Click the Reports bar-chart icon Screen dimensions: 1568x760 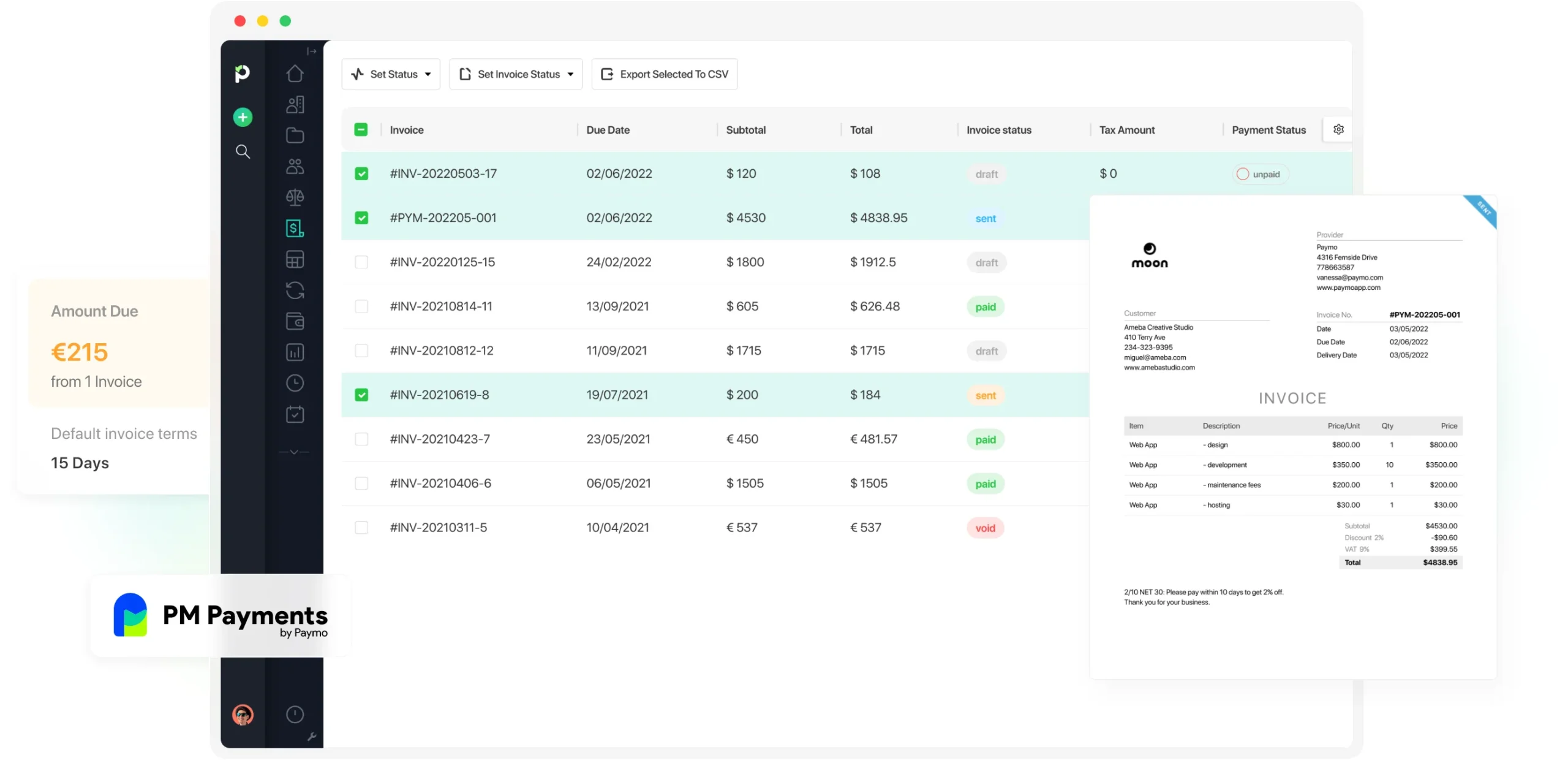click(x=296, y=352)
